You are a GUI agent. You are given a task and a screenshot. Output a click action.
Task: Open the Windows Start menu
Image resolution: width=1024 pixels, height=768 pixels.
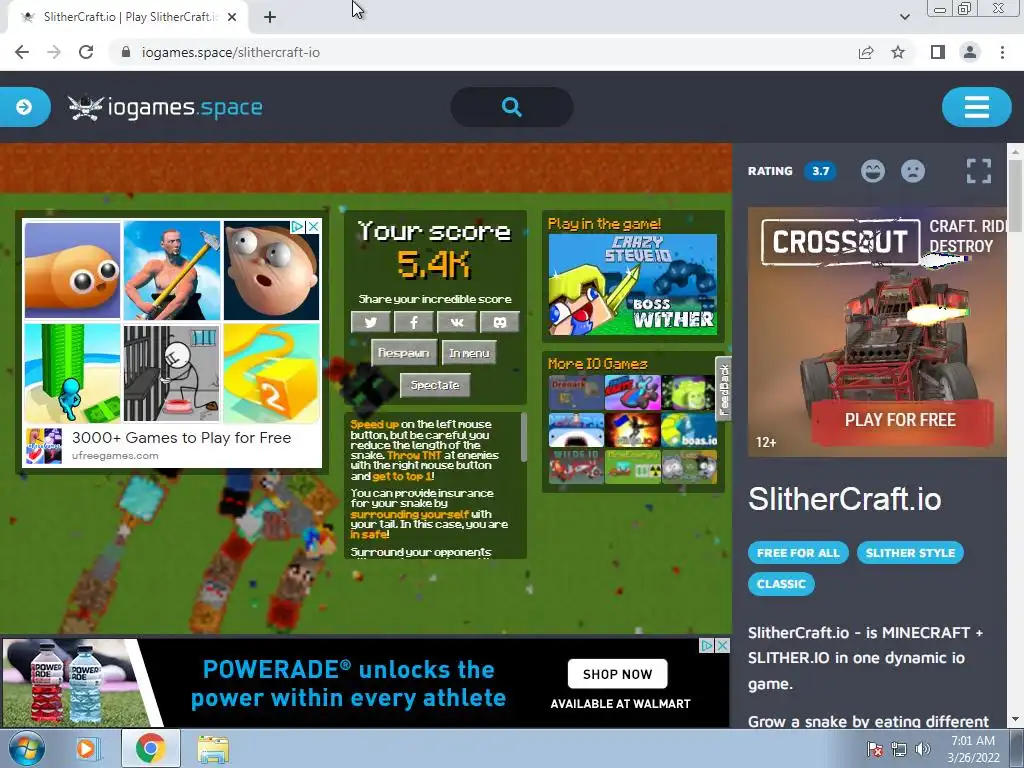pos(26,748)
